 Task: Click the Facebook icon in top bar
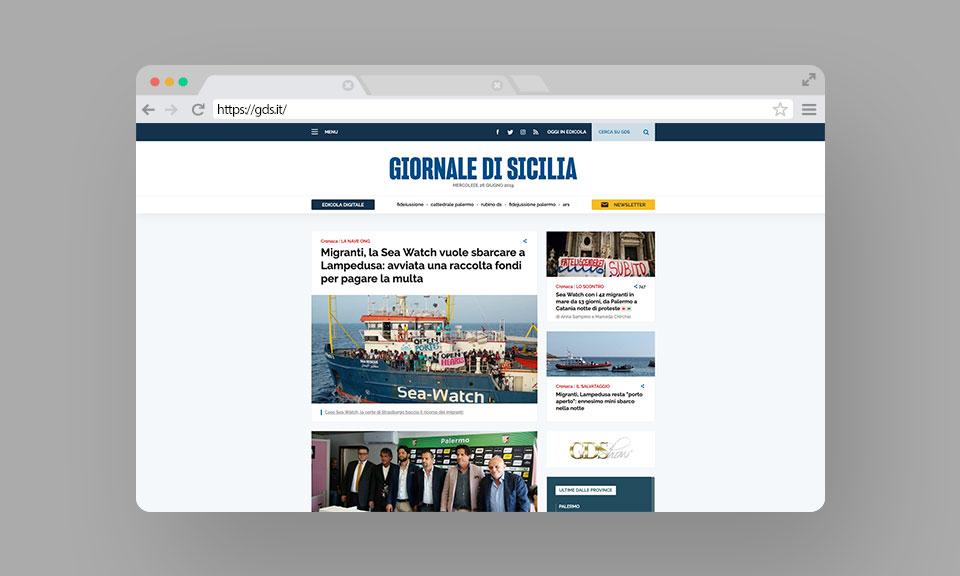(x=497, y=132)
